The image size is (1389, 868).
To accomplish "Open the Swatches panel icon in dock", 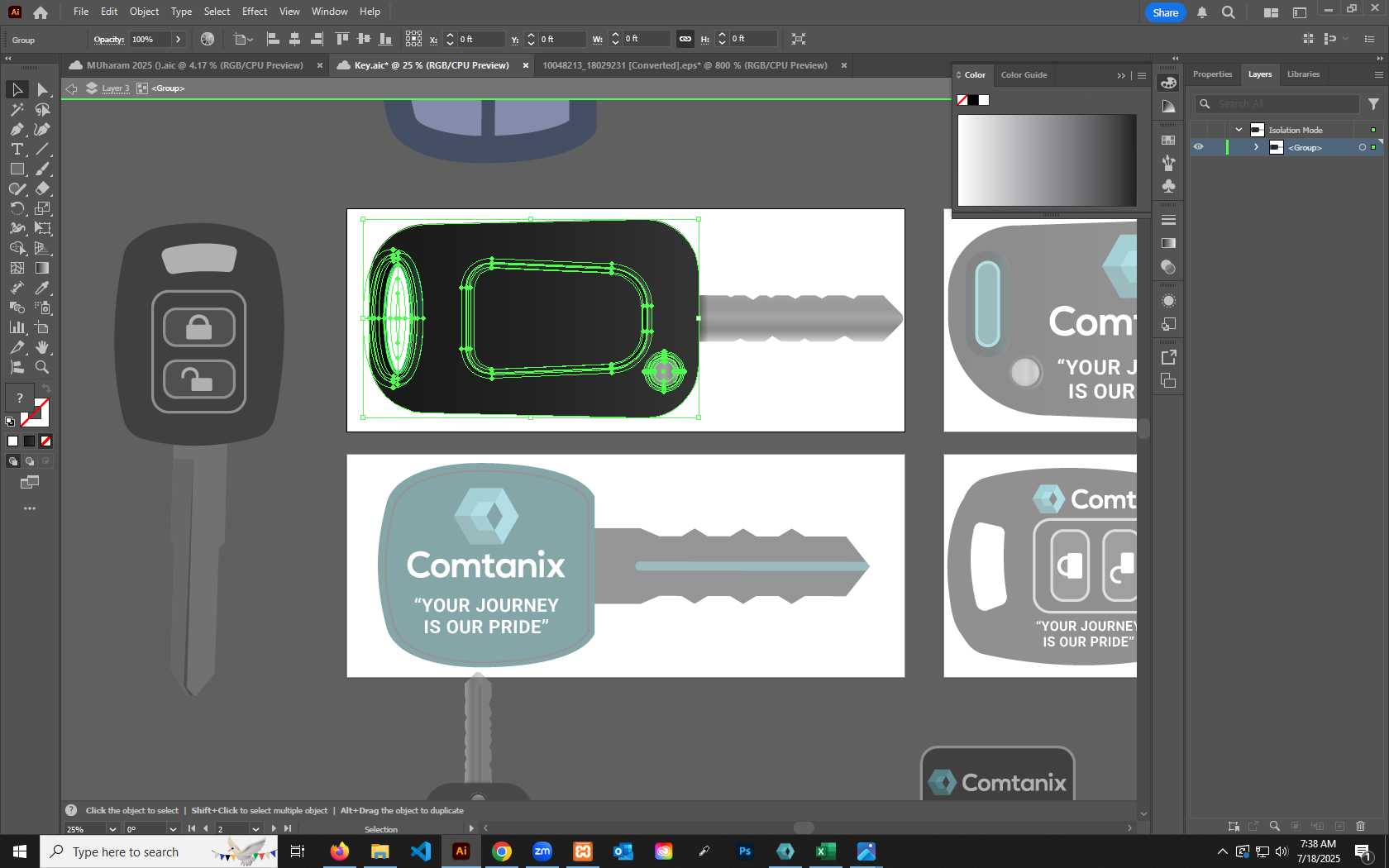I will pos(1168,140).
